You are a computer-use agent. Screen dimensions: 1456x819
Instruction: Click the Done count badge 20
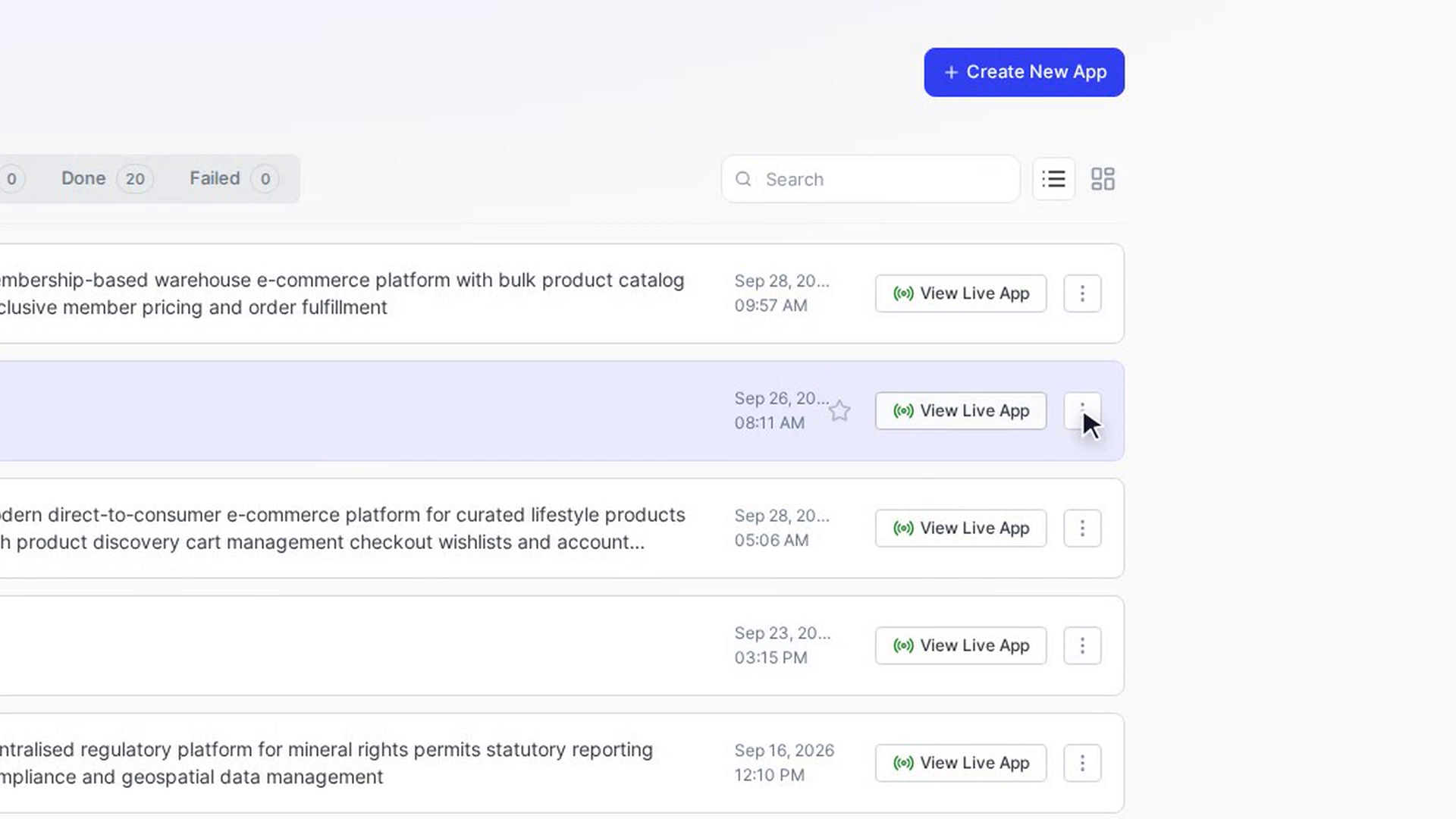135,179
